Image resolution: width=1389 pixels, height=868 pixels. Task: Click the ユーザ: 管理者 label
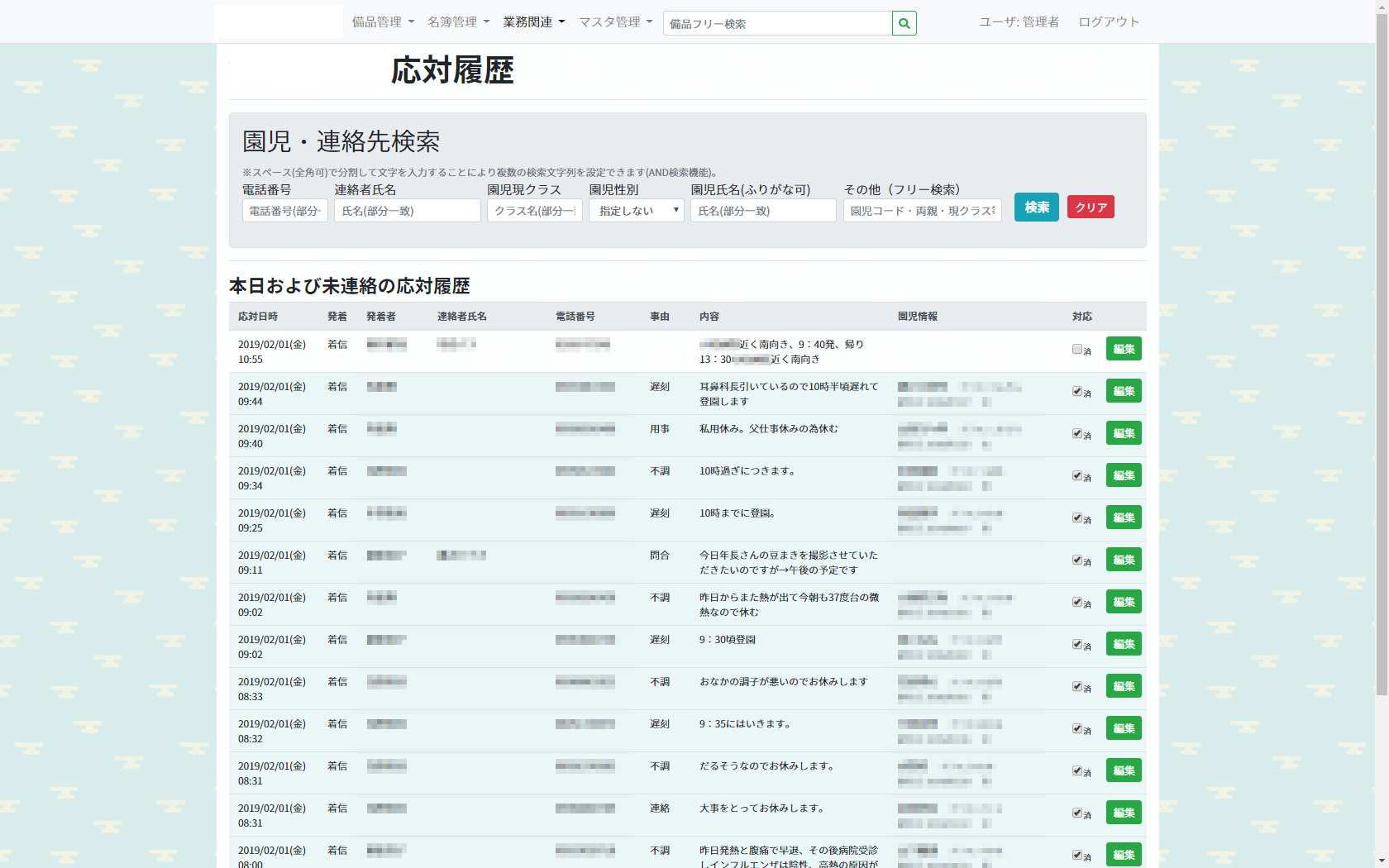click(1019, 22)
